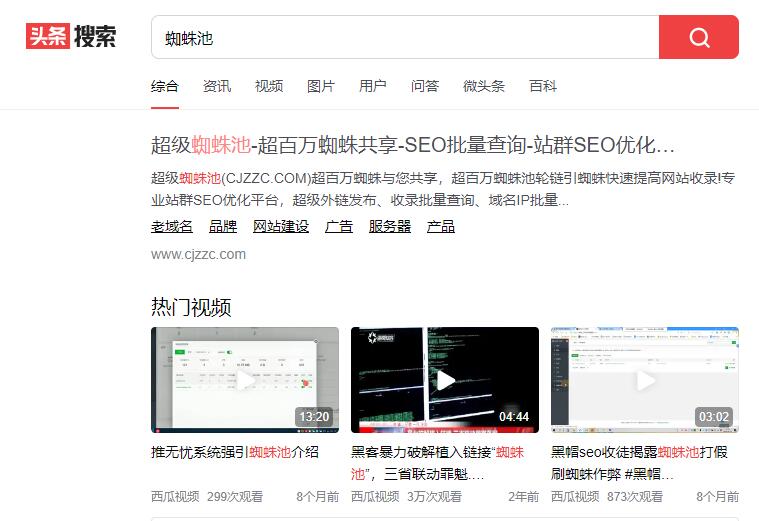
Task: Switch to the 视频 tab
Action: coord(269,86)
